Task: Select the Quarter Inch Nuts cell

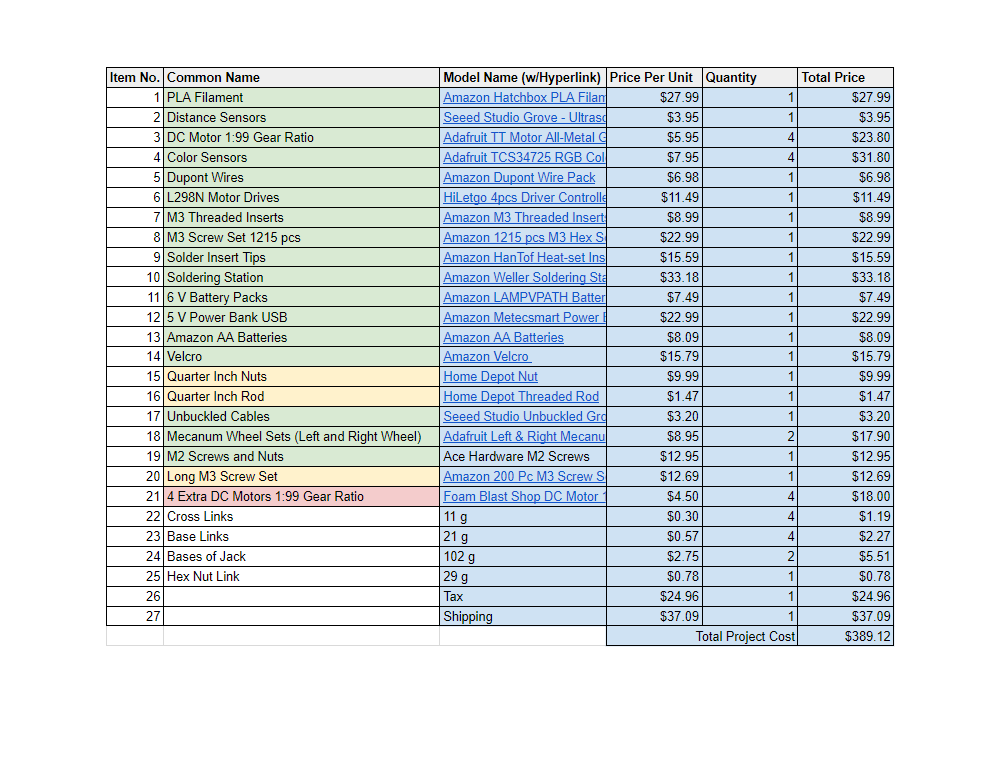Action: 301,377
